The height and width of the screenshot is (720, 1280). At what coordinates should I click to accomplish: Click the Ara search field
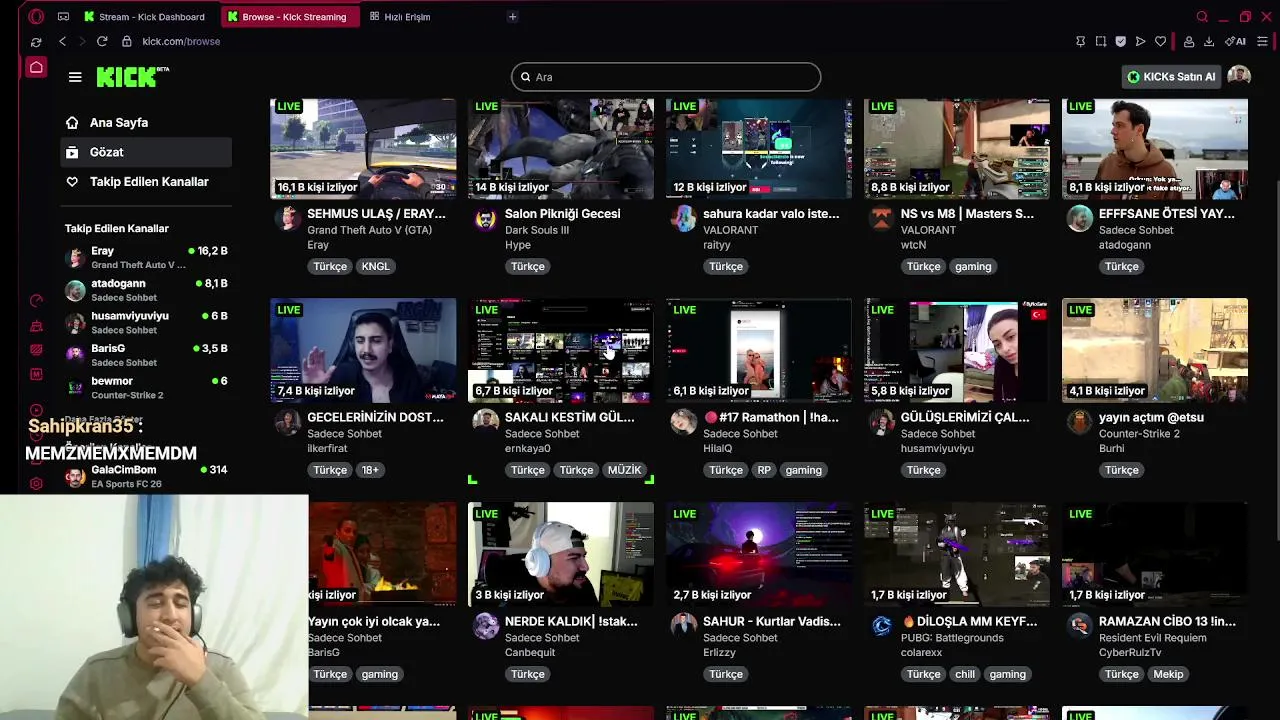coord(666,77)
